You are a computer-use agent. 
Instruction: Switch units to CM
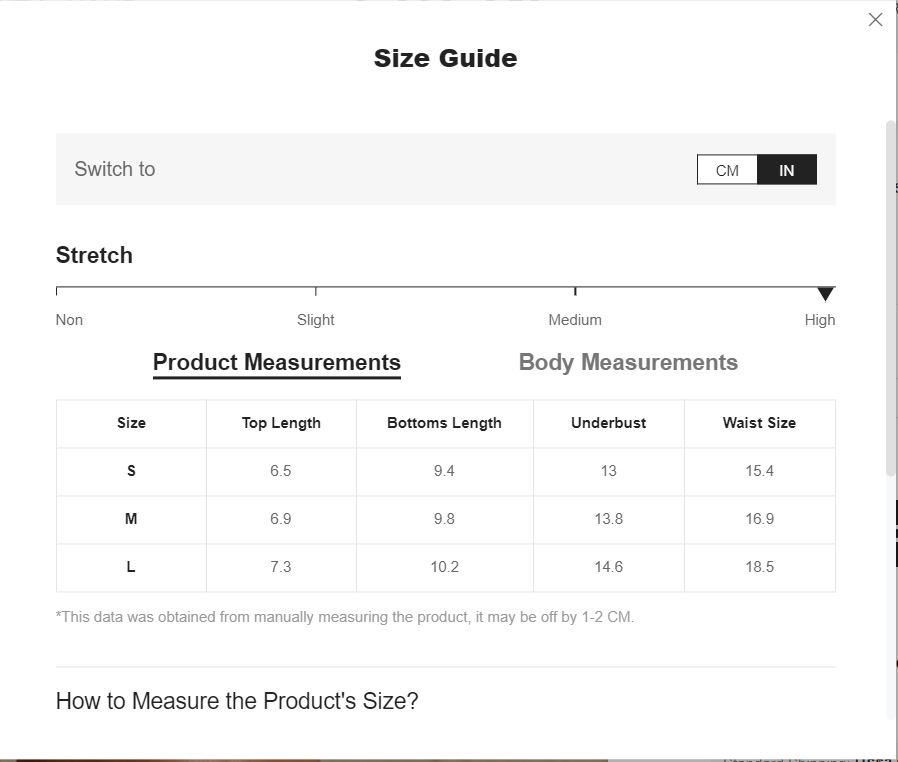click(727, 170)
